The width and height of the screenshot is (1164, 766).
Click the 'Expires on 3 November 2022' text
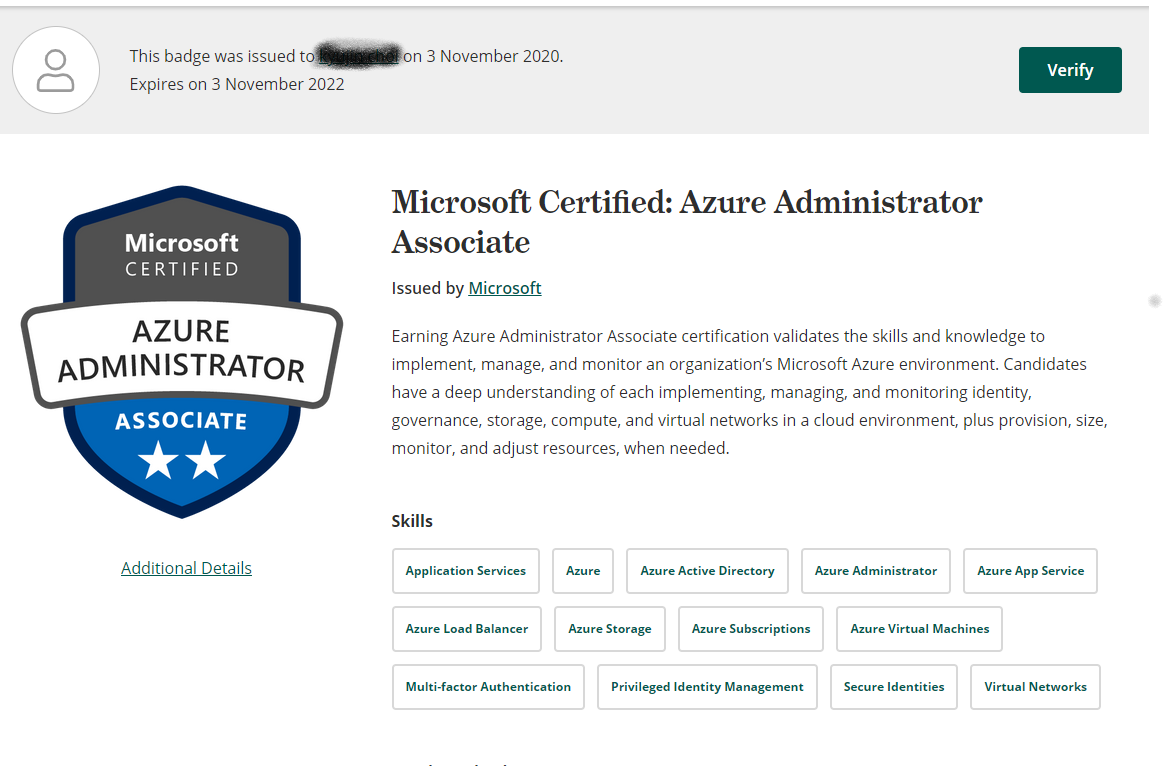(237, 84)
